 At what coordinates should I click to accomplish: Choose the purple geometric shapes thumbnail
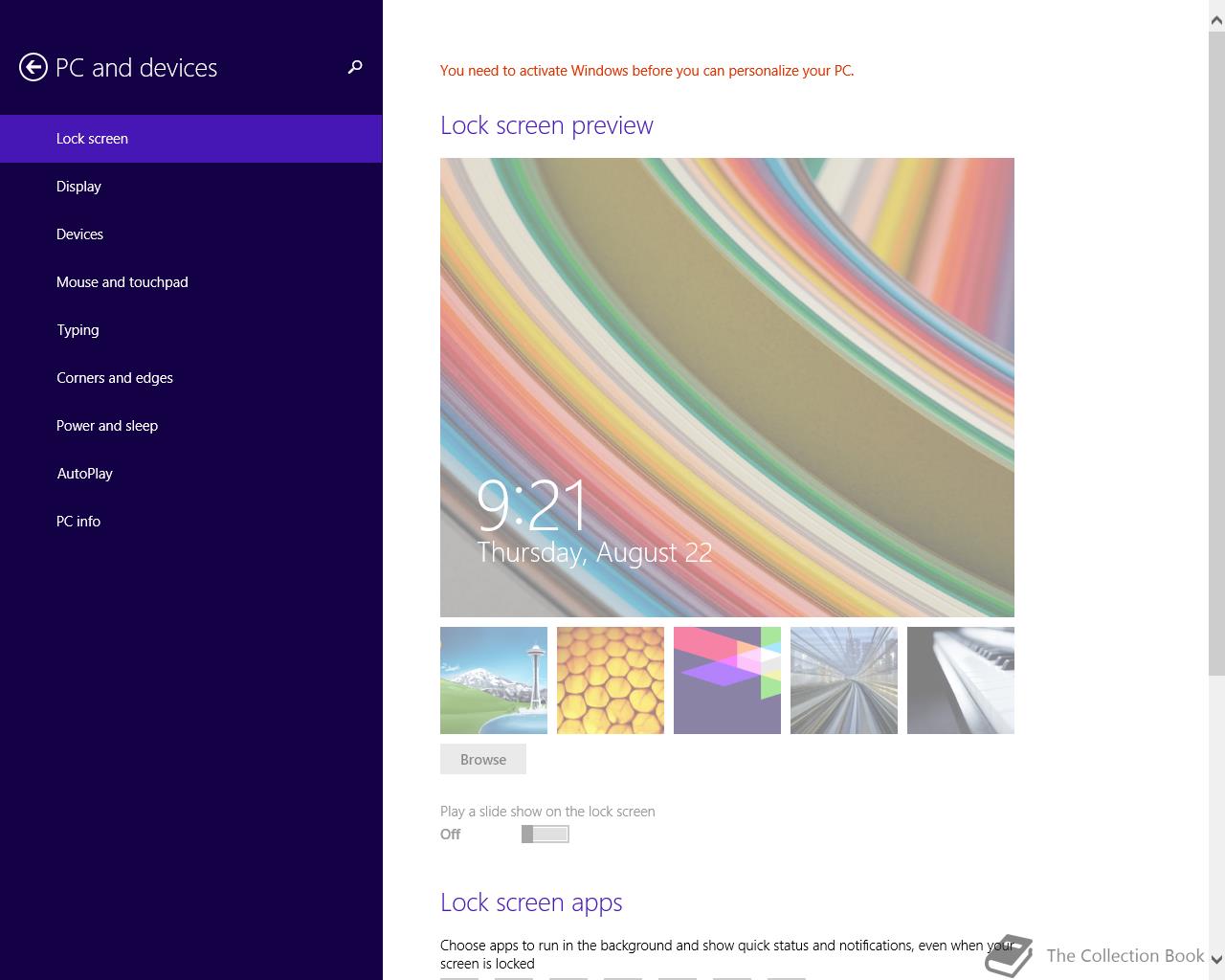[x=727, y=680]
